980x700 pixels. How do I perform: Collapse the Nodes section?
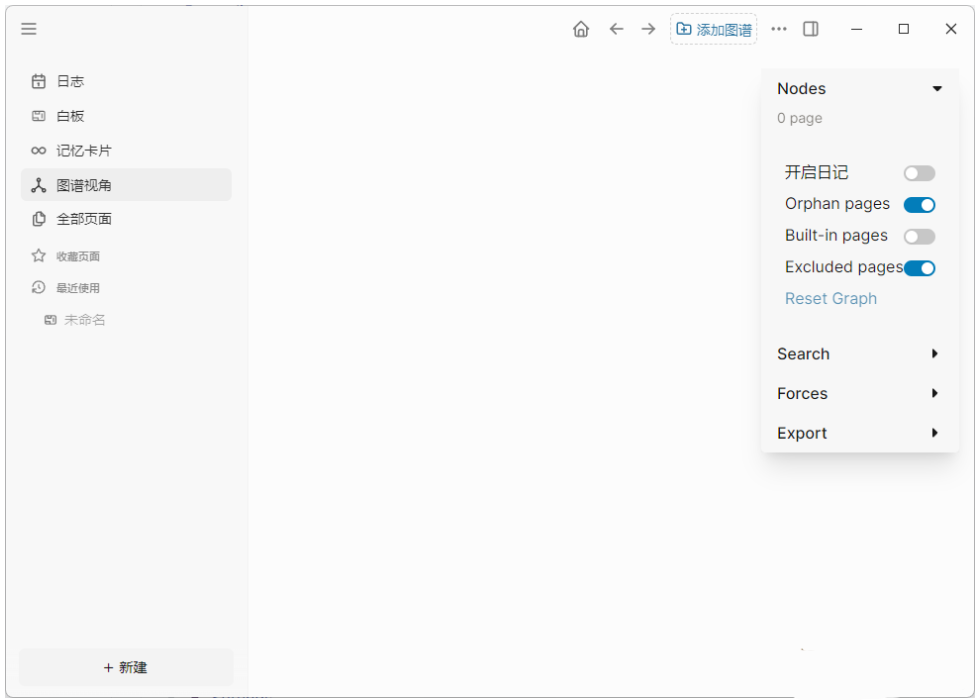coord(937,89)
